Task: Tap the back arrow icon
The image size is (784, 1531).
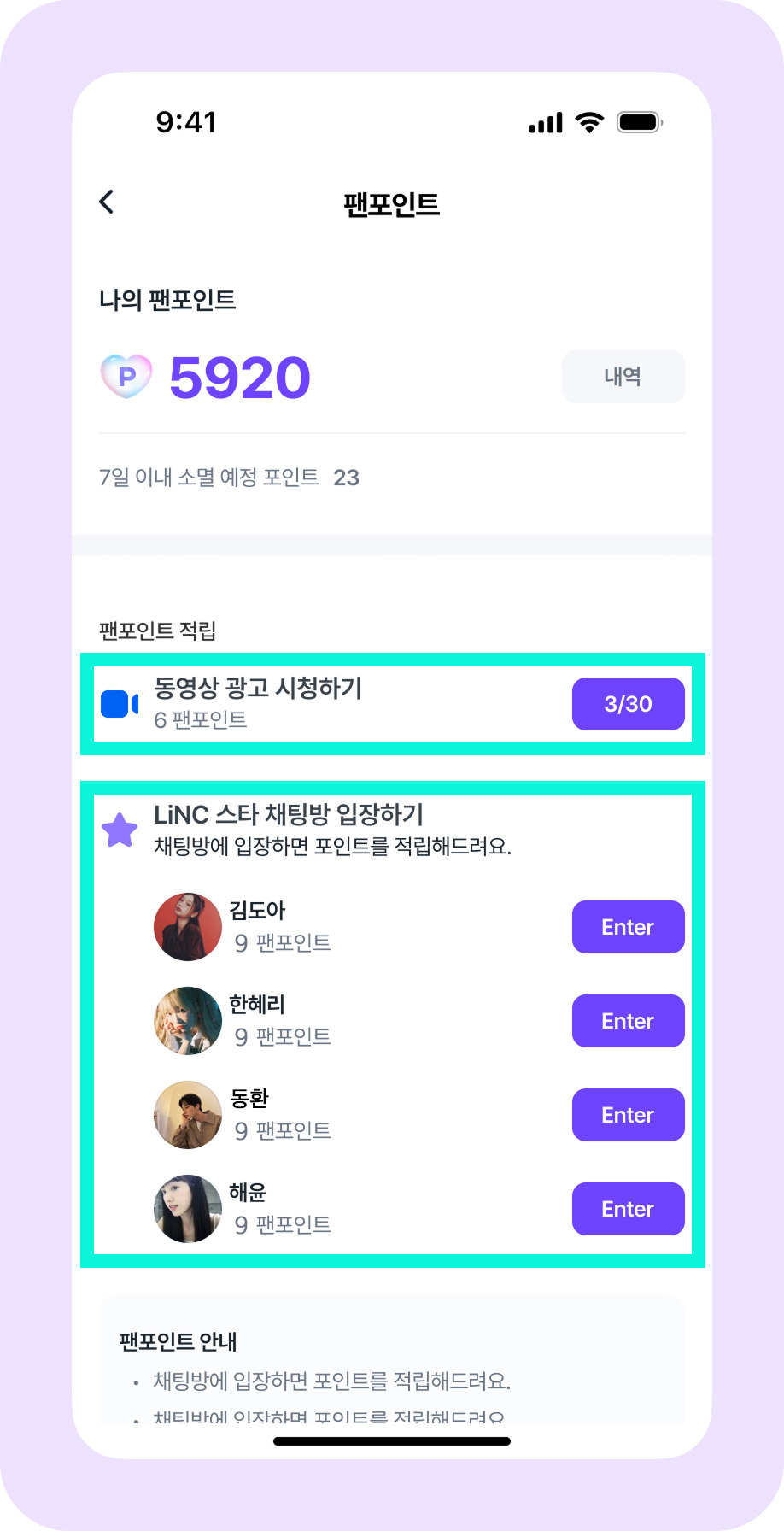Action: click(x=107, y=202)
